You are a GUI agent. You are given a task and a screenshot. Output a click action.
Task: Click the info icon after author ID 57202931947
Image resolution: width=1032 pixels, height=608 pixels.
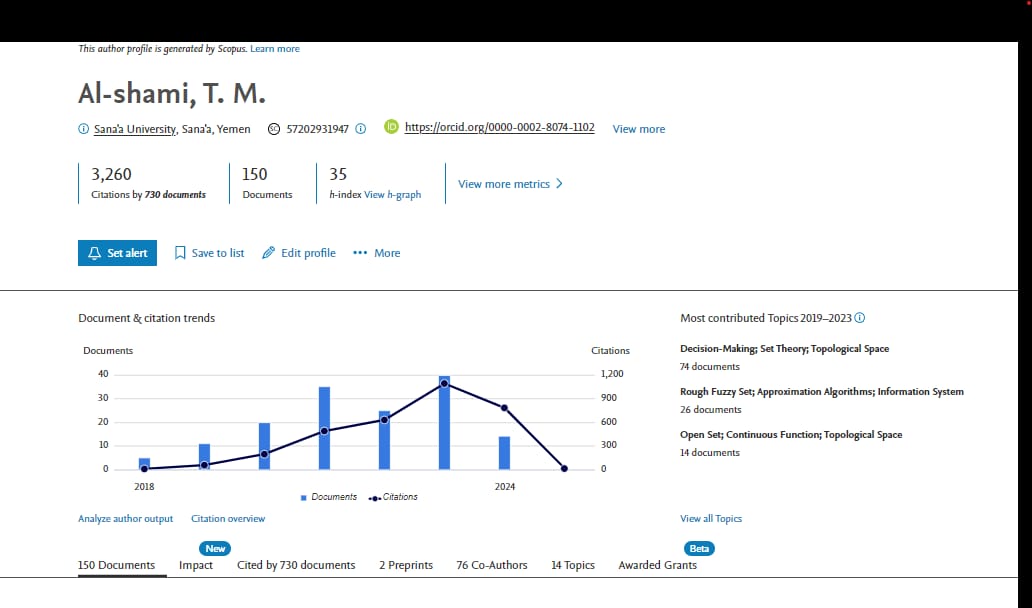coord(361,129)
